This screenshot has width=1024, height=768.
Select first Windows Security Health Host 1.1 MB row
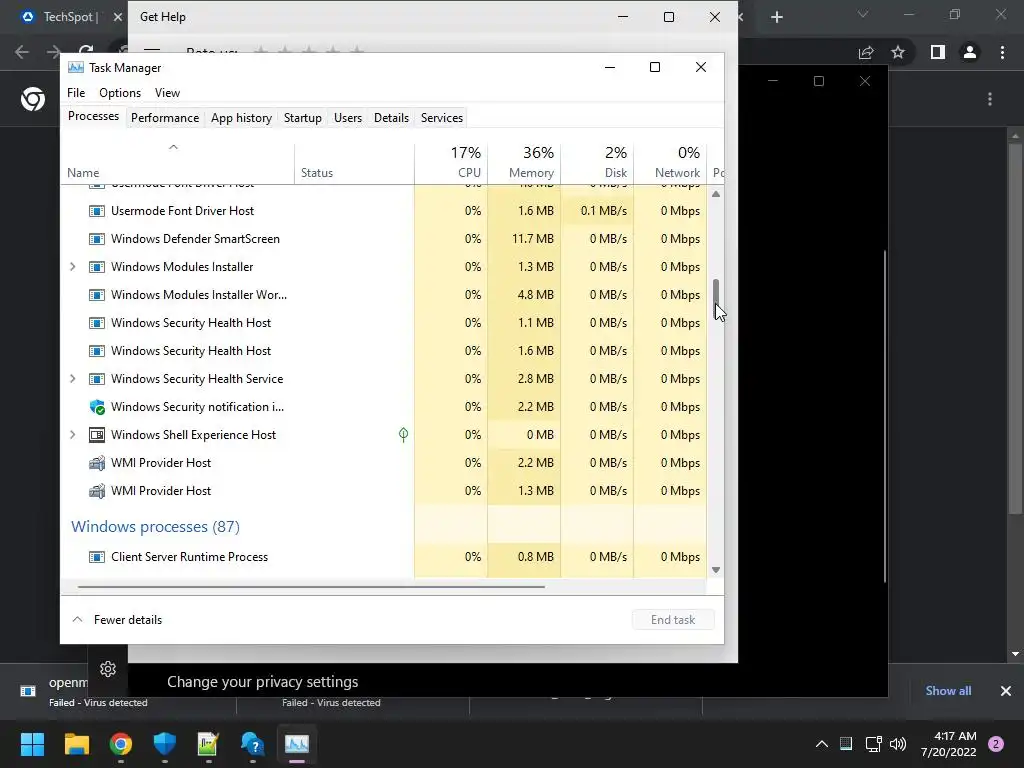(x=384, y=323)
